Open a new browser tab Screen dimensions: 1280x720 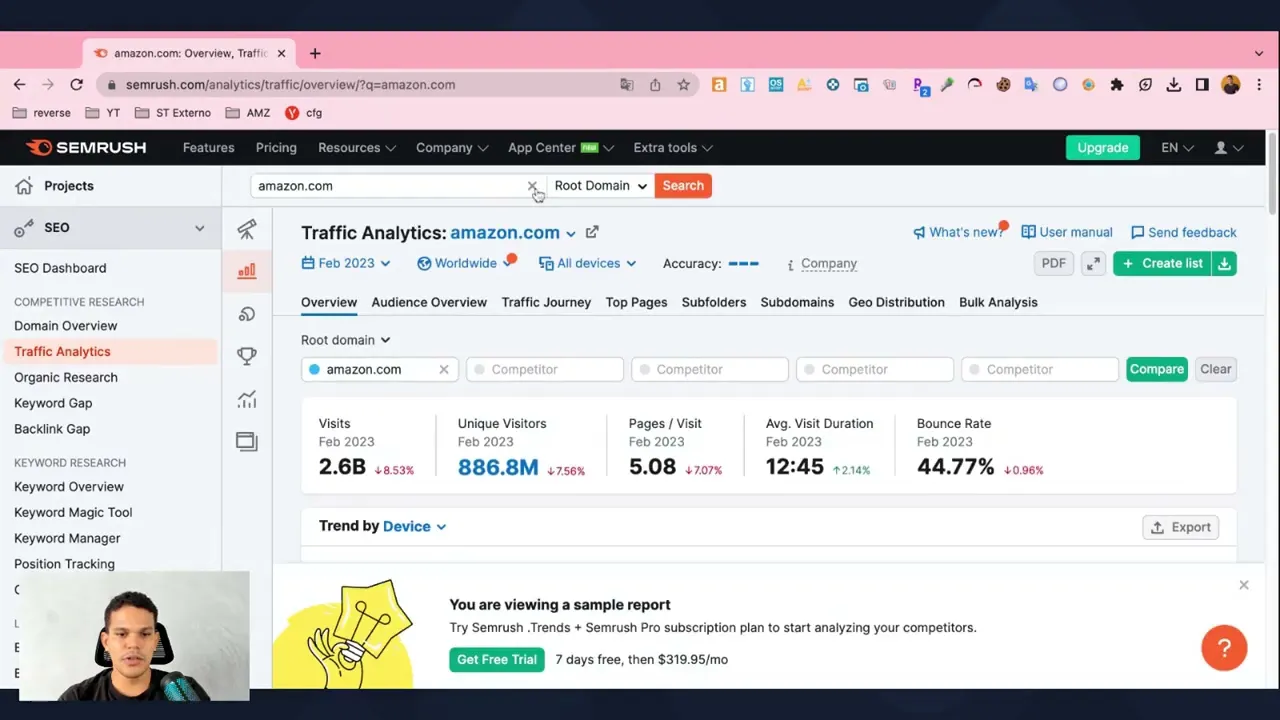315,53
